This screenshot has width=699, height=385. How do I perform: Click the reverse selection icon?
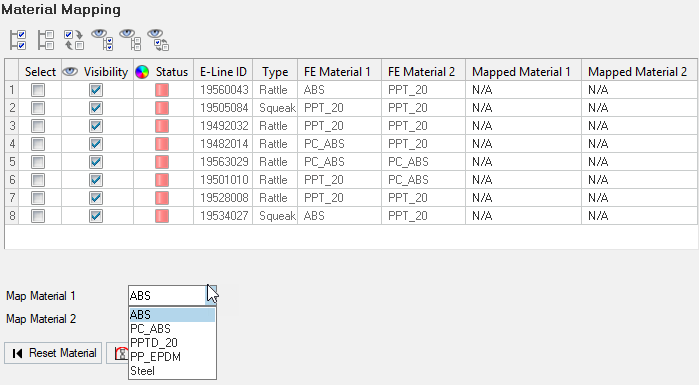coord(74,40)
